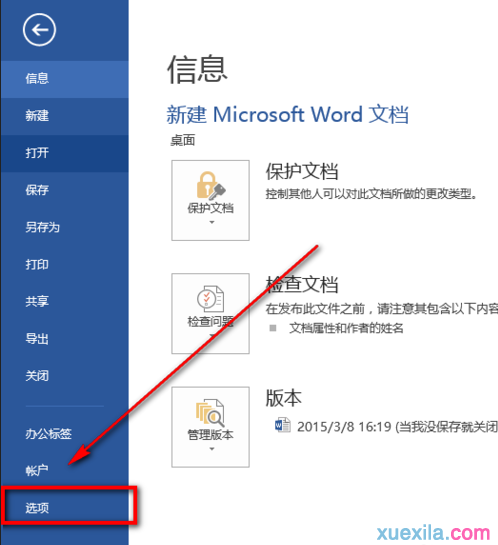
Task: Click the 新建 Microsoft Word 文档 title
Action: pos(287,114)
